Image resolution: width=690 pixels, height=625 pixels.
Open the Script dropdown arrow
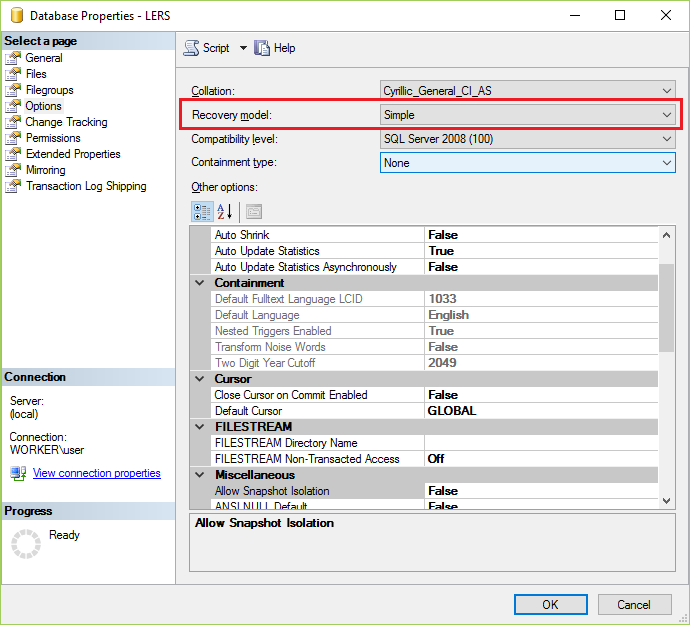(x=243, y=48)
